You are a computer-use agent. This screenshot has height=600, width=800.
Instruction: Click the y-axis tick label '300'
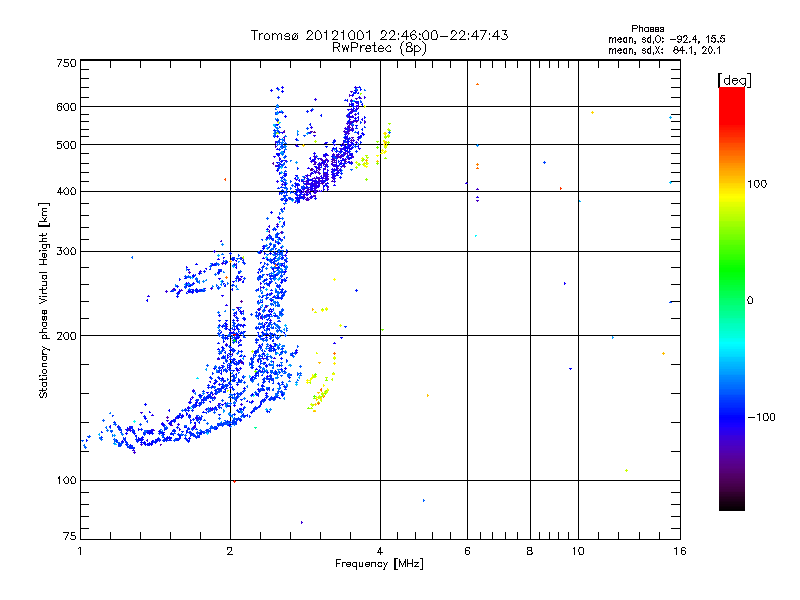coord(66,252)
